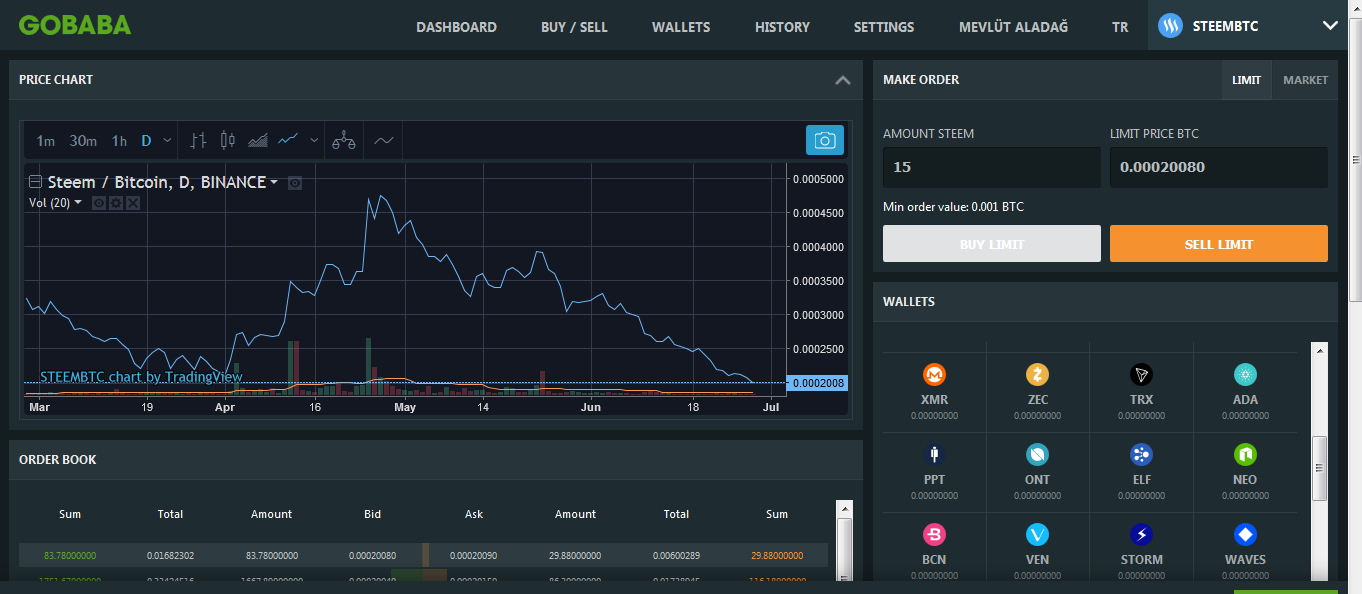Screen dimensions: 1362x594
Task: Click the WAVES wallet coin icon
Action: pyautogui.click(x=1245, y=535)
